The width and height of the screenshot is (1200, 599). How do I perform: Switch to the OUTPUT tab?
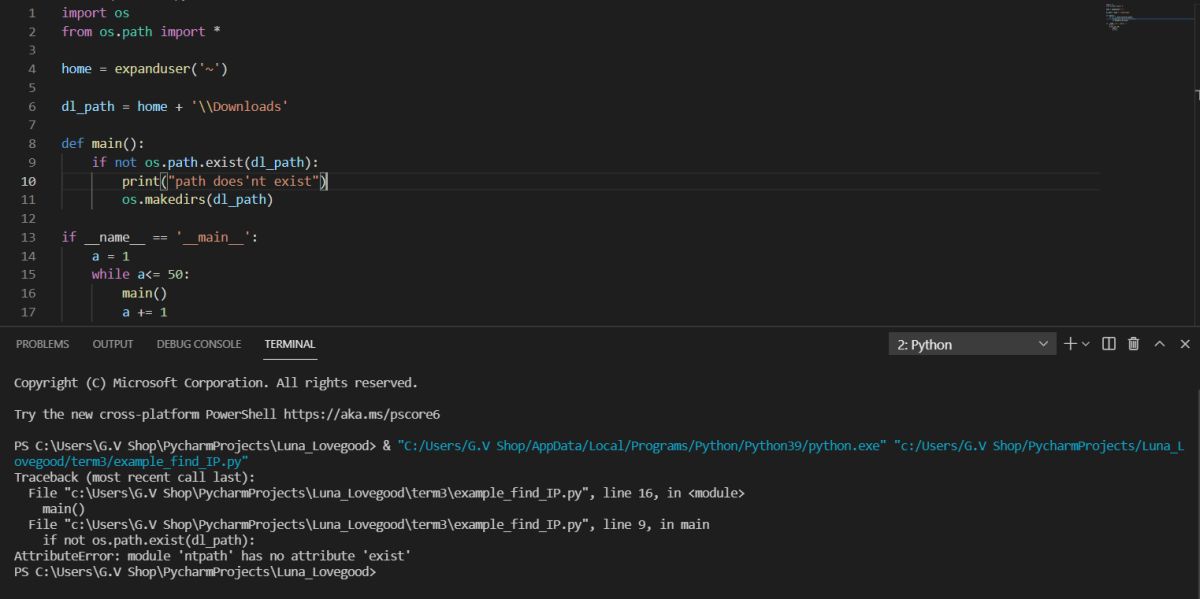[113, 344]
